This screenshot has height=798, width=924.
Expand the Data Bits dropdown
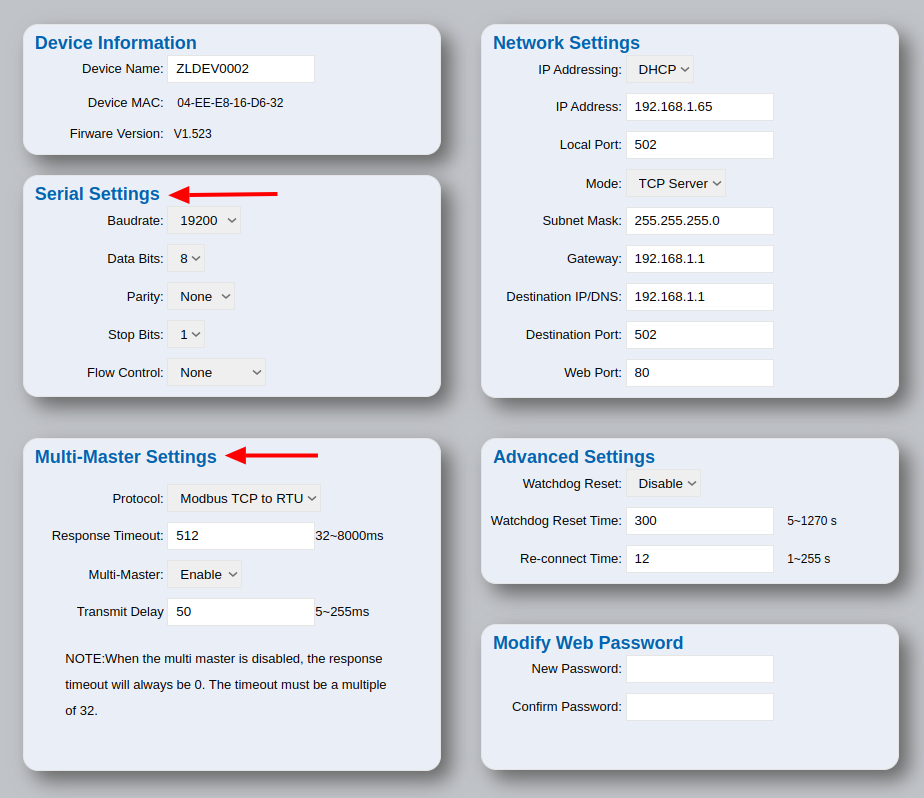point(186,259)
